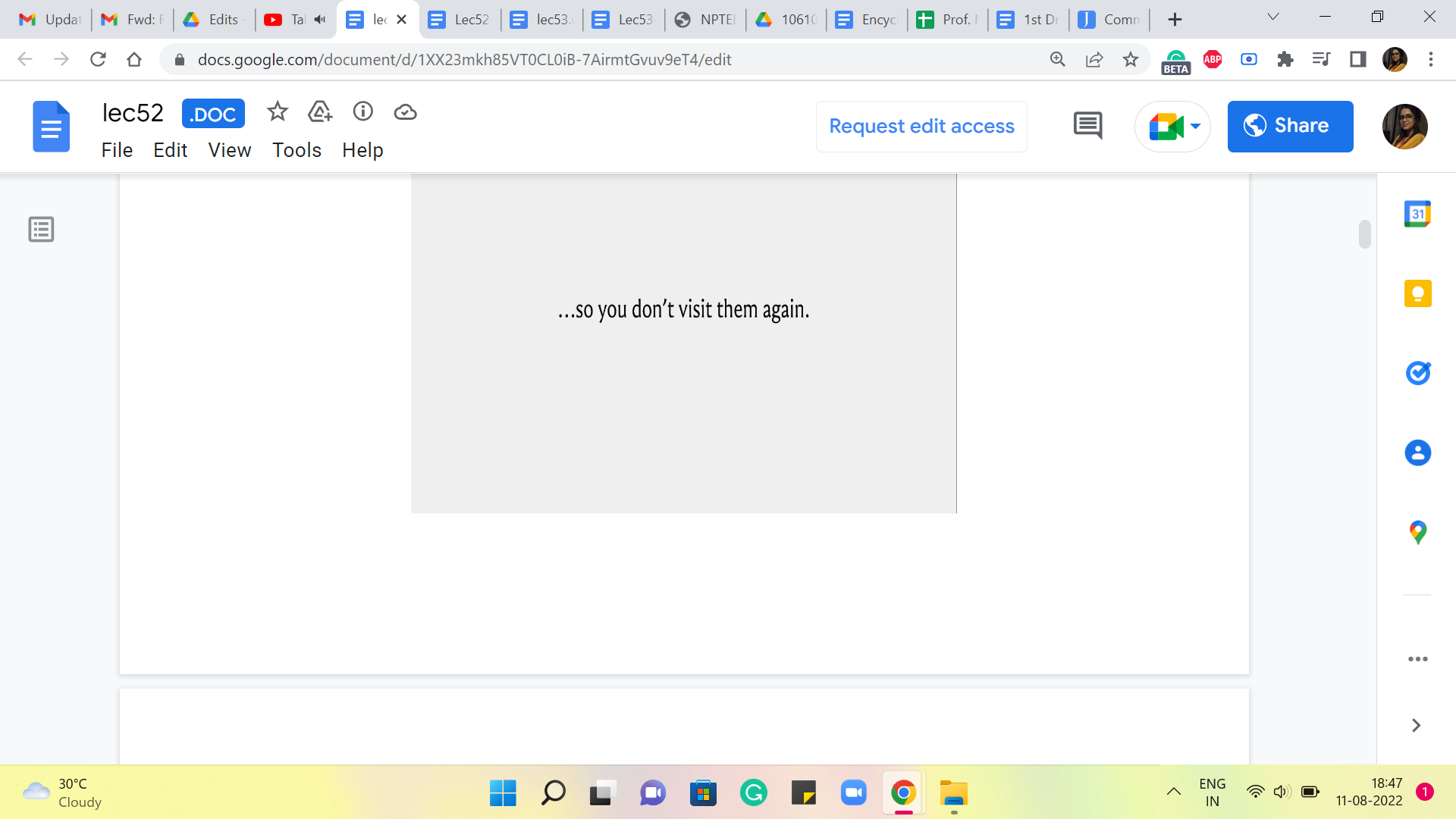Click the blue Share button
Image resolution: width=1456 pixels, height=819 pixels.
1290,127
